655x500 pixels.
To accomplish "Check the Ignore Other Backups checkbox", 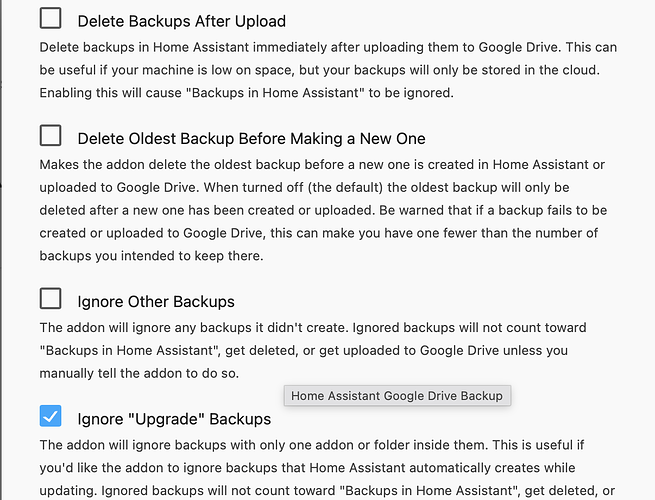I will (x=50, y=299).
